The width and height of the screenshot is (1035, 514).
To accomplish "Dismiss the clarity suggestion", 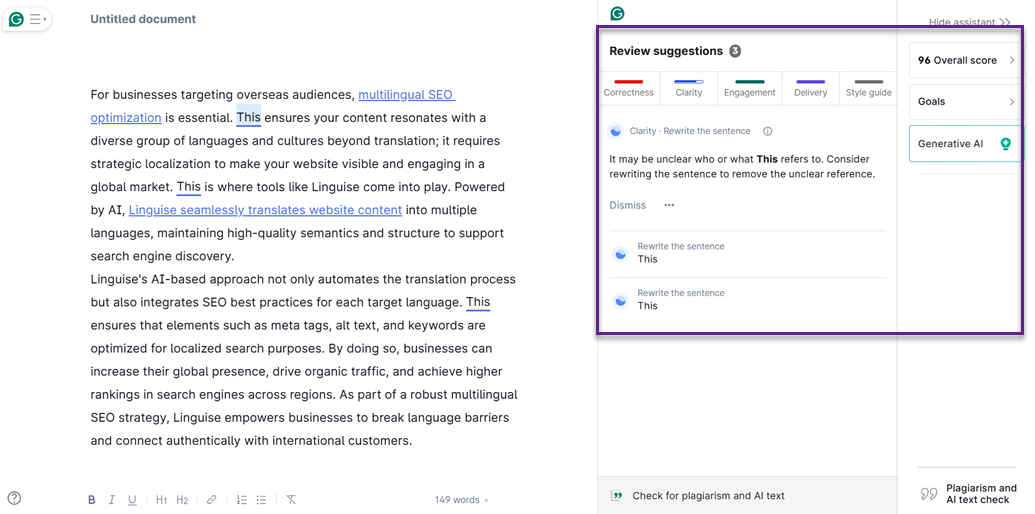I will [x=628, y=205].
